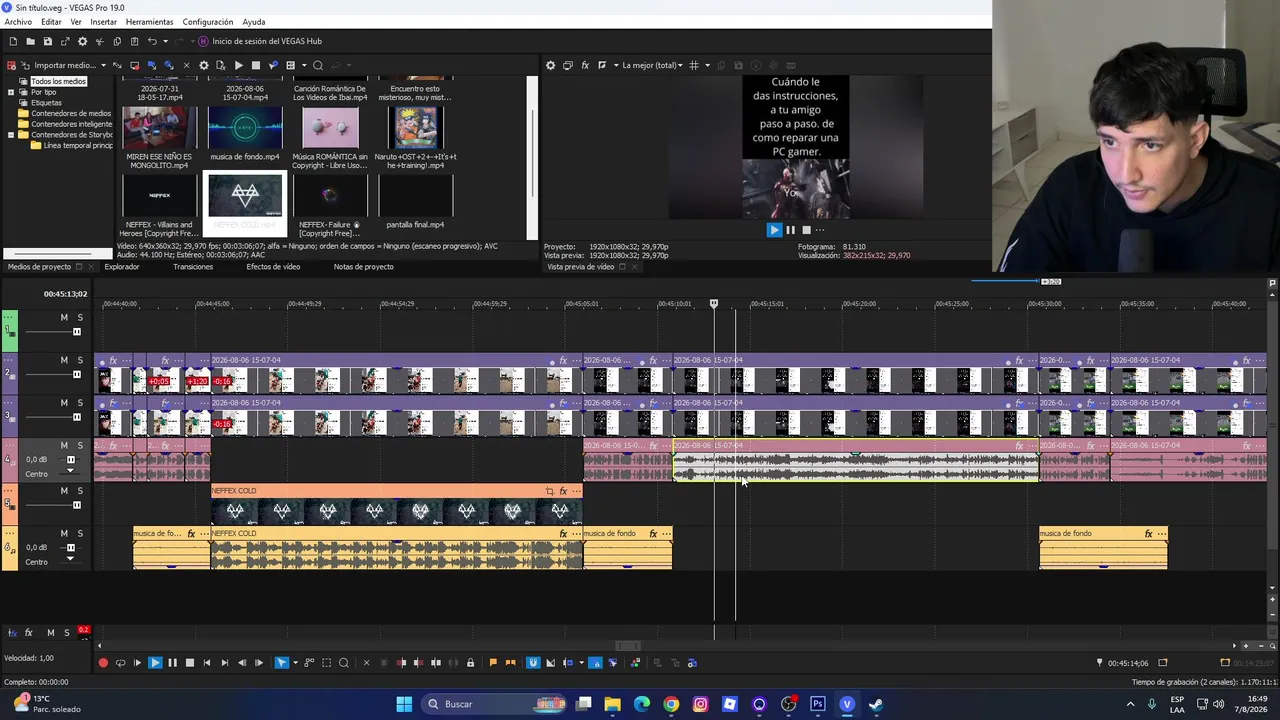Viewport: 1280px width, 720px height.
Task: Start media preview in Project Media toolbar
Action: (239, 66)
